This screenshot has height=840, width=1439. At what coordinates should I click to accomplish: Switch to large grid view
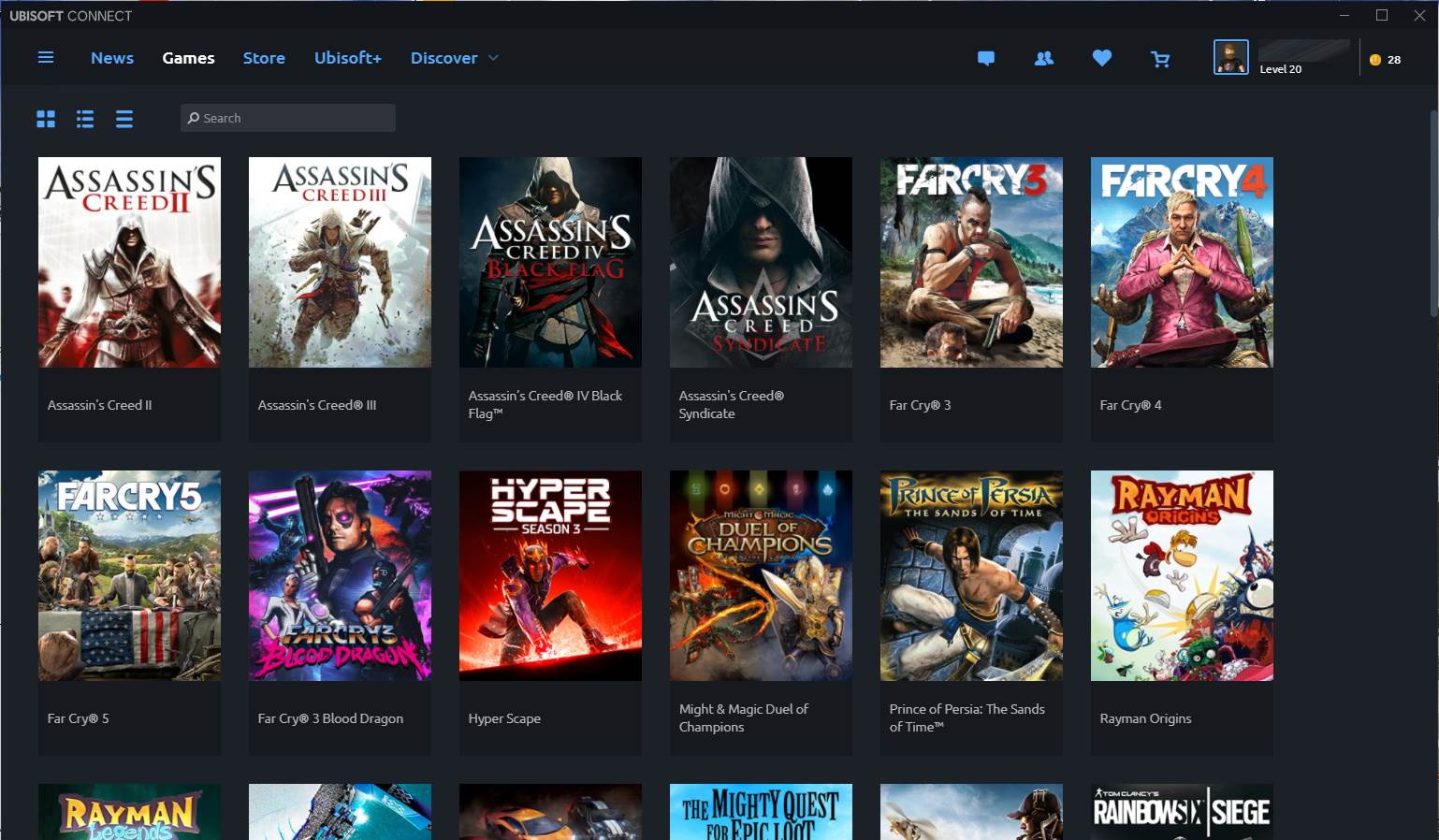tap(46, 119)
